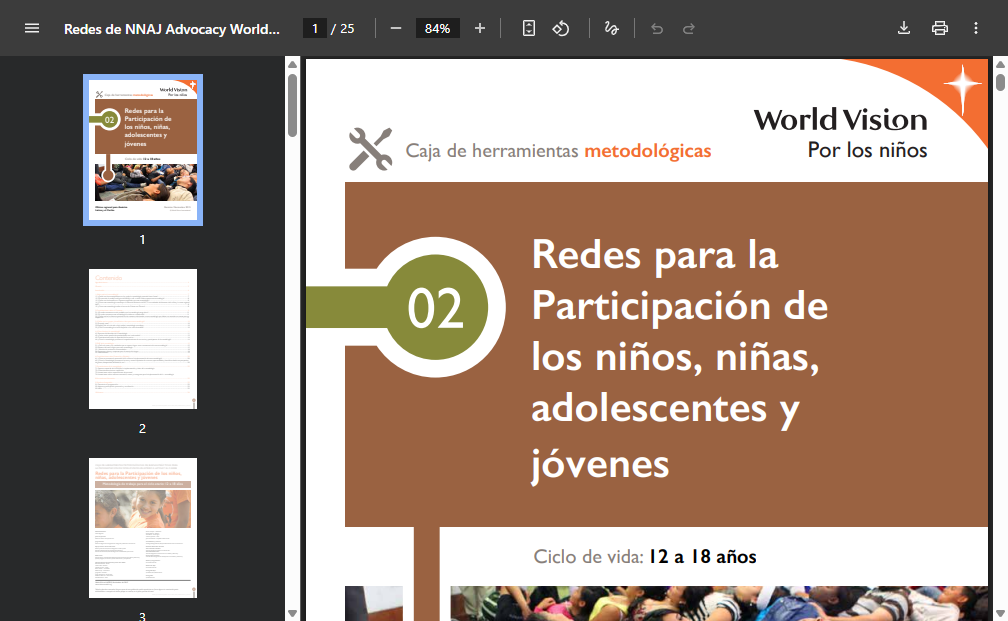The image size is (1008, 621).
Task: Click the redo arrow icon
Action: pyautogui.click(x=688, y=28)
